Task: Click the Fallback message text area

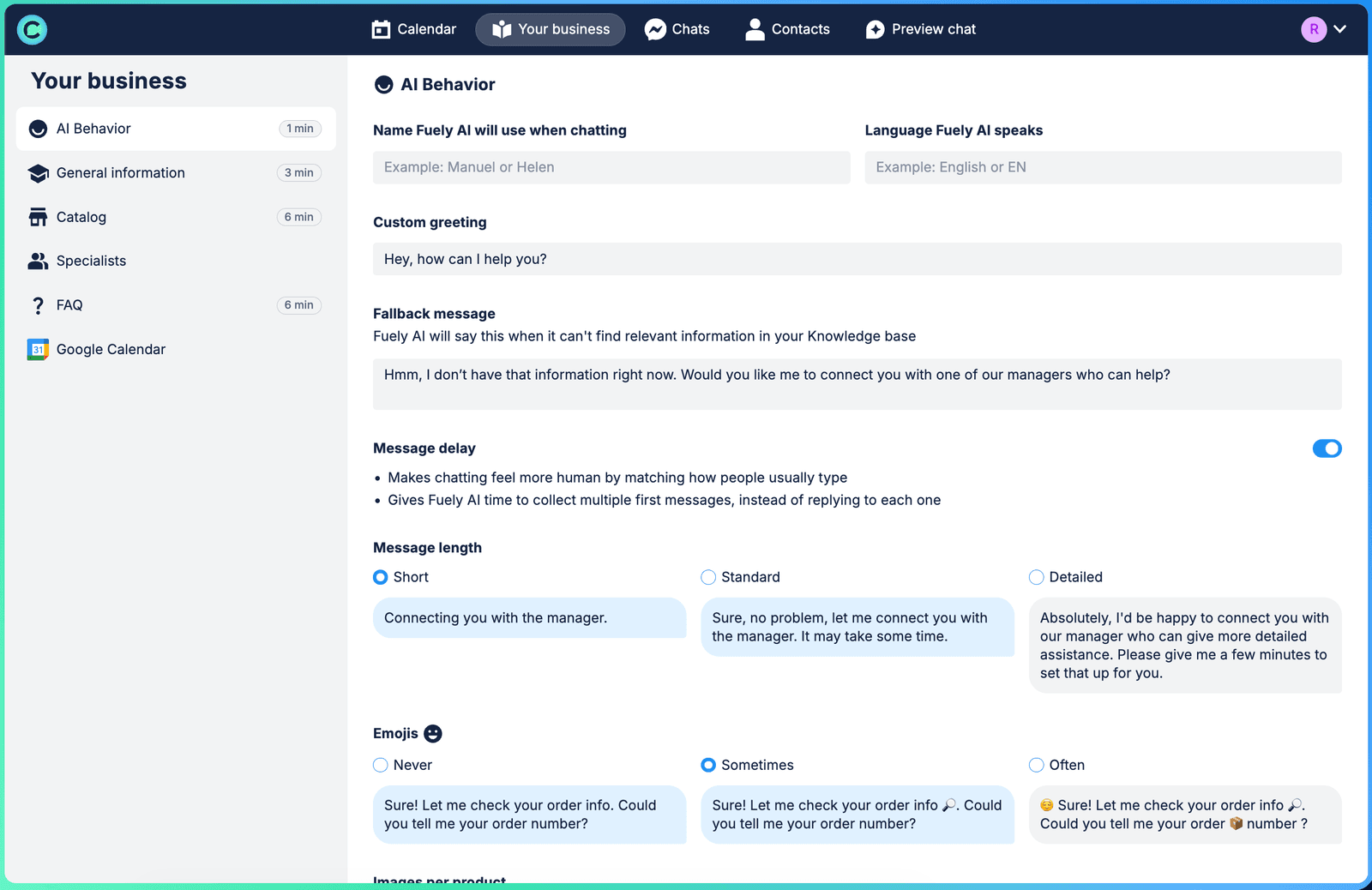Action: click(857, 384)
